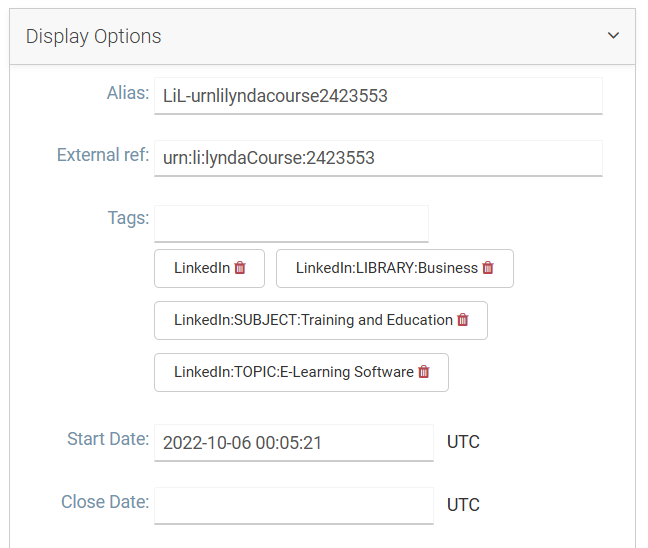Screen dimensions: 648x548
Task: Click trash icon for Training and Education tag
Action: 463,320
